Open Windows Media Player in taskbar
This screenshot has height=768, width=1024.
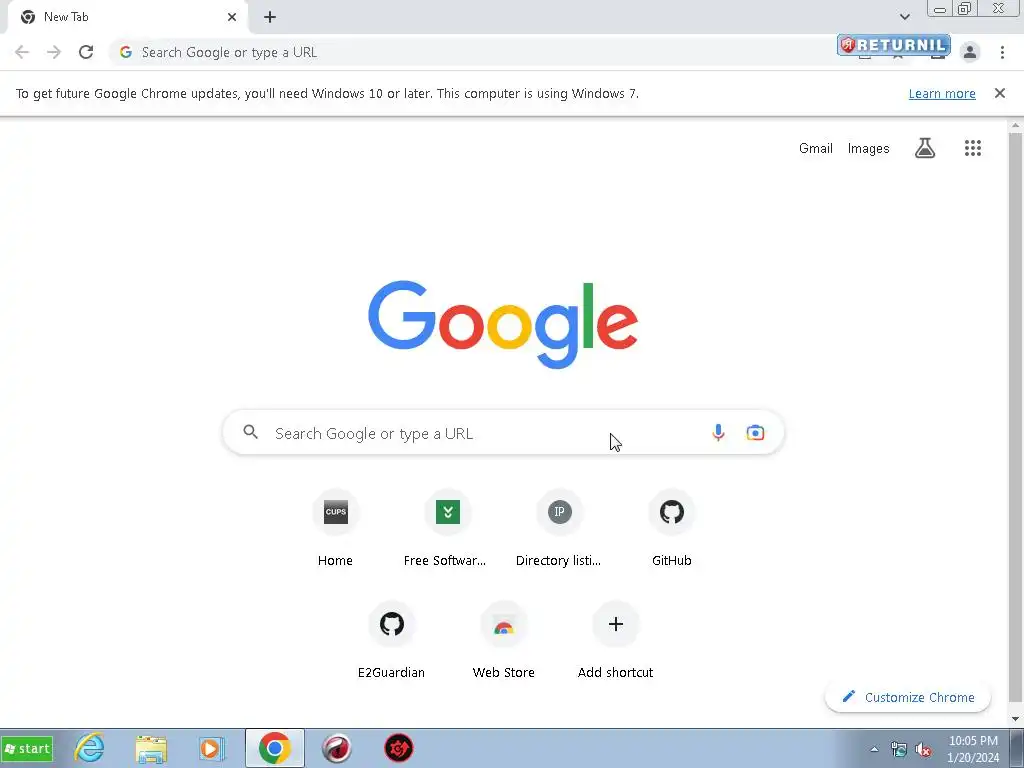[x=212, y=748]
